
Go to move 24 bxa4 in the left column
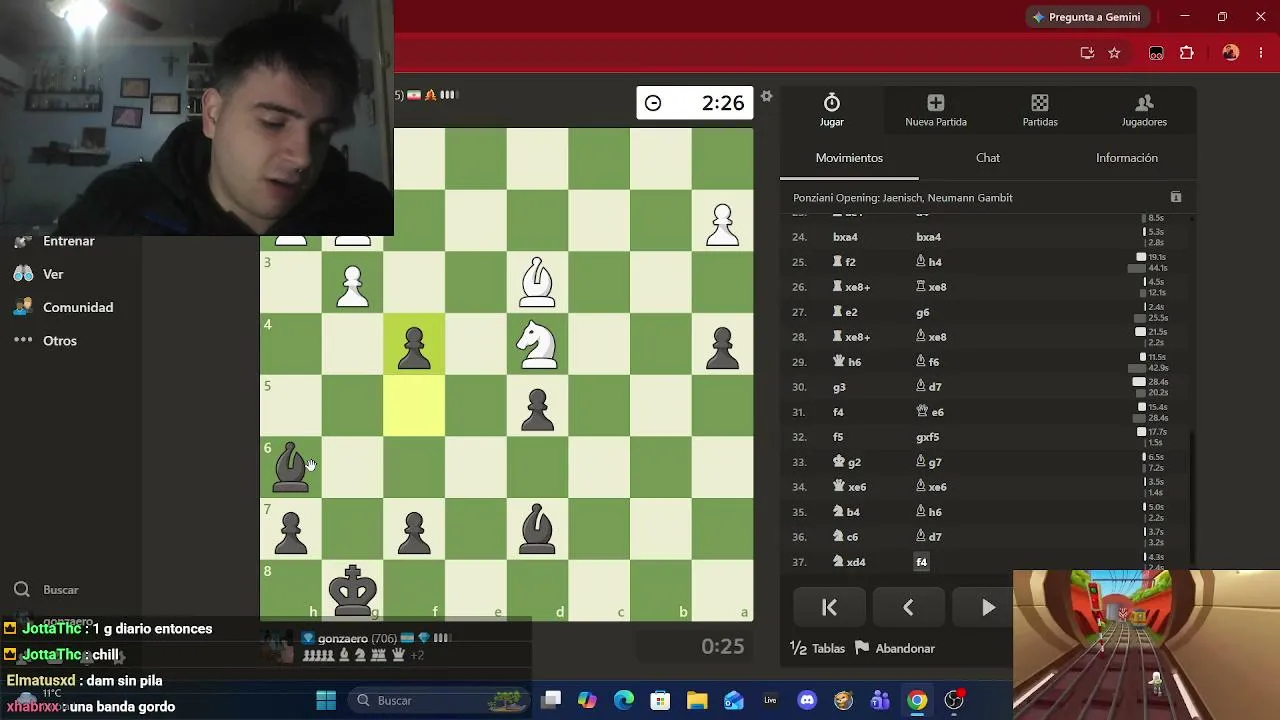click(845, 237)
